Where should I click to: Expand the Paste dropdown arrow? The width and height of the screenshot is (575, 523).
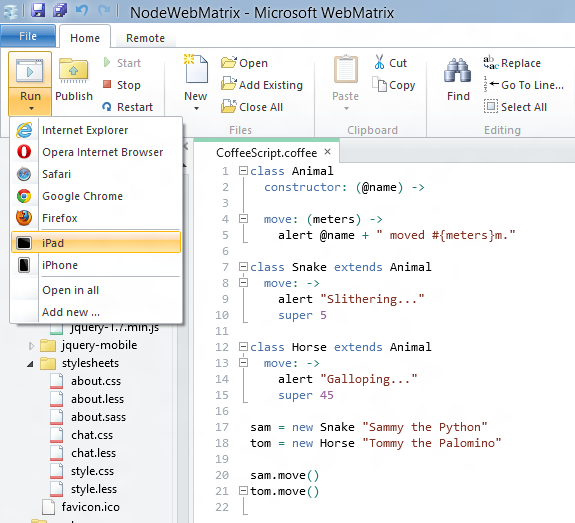(346, 109)
